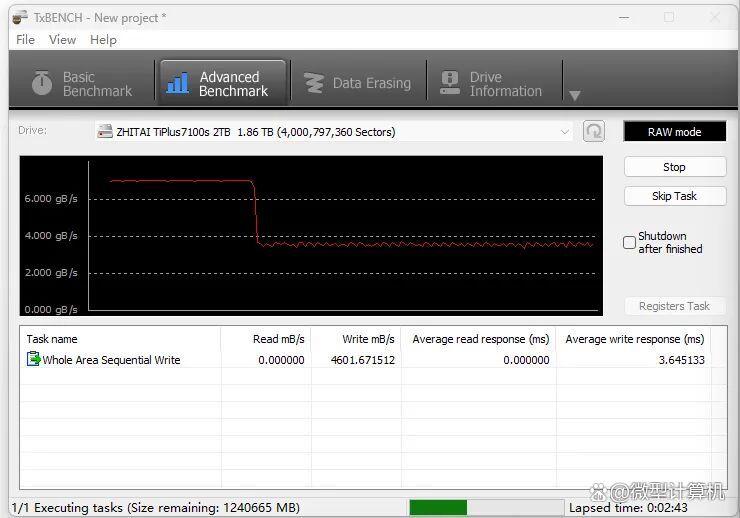740x518 pixels.
Task: Click the write response value 3.645133
Action: pos(681,360)
